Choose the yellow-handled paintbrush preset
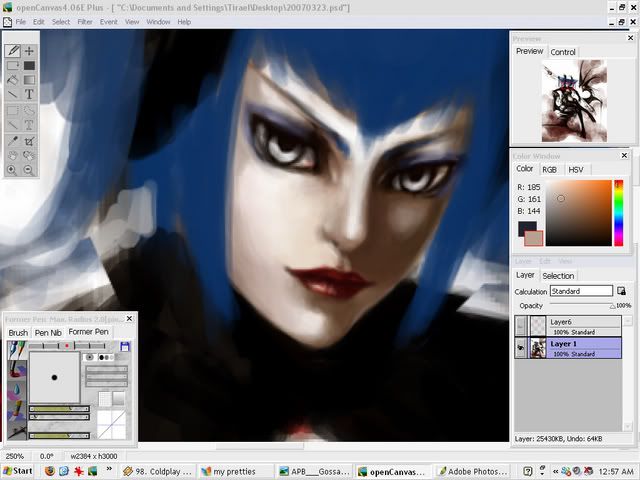 (x=17, y=409)
